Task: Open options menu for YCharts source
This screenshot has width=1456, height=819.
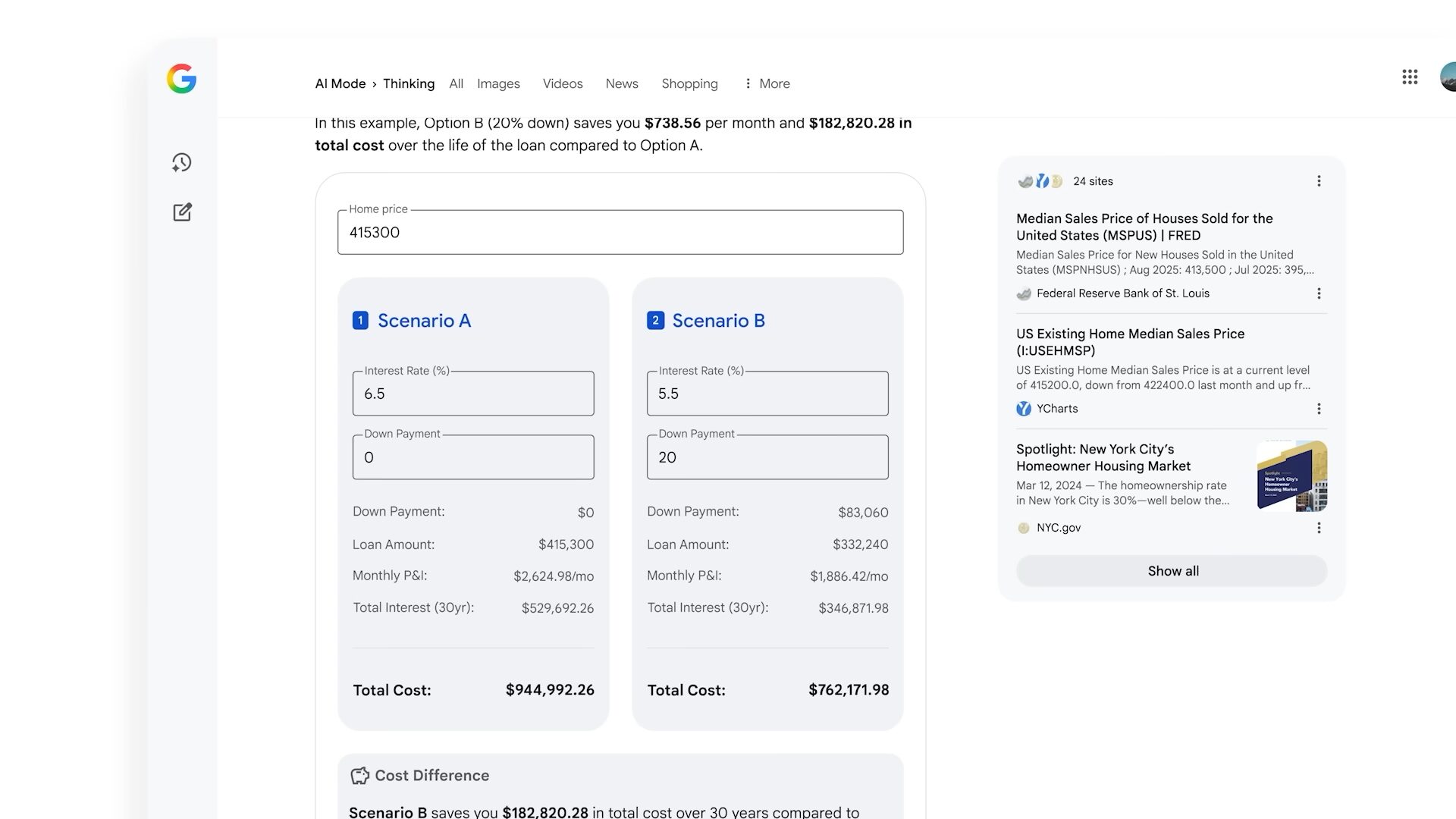Action: coord(1319,409)
